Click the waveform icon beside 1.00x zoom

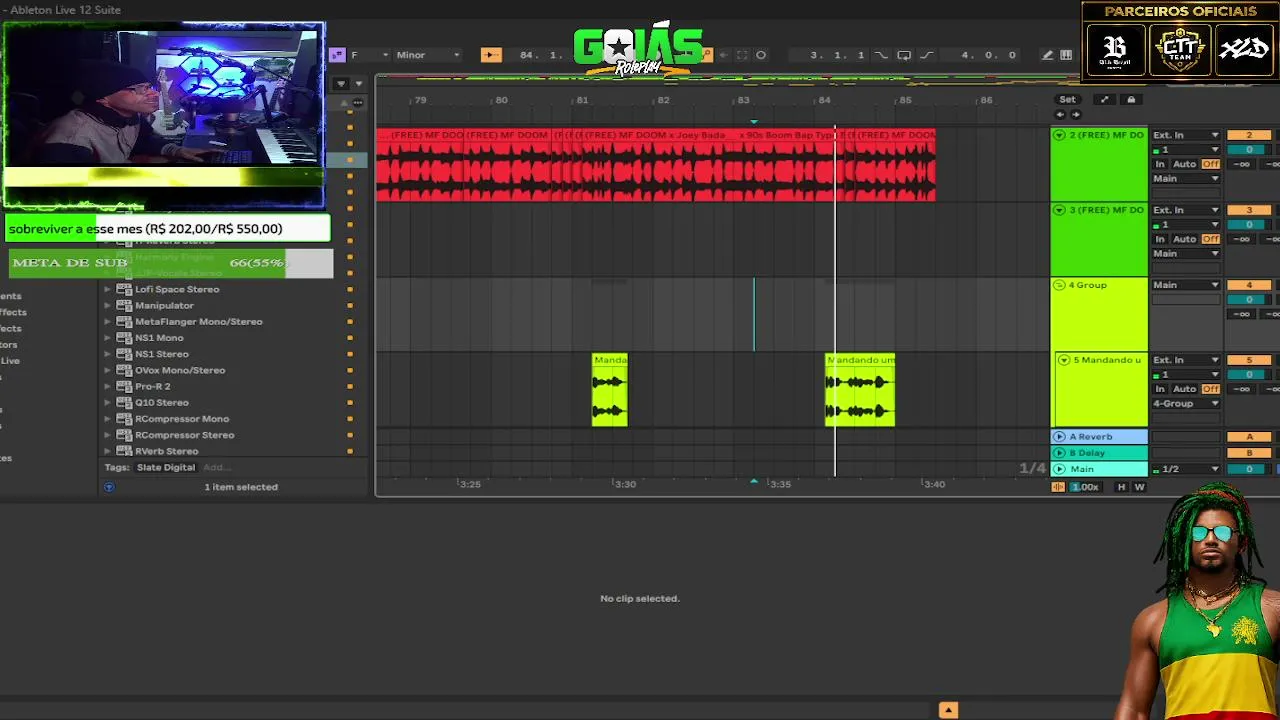pos(1058,487)
